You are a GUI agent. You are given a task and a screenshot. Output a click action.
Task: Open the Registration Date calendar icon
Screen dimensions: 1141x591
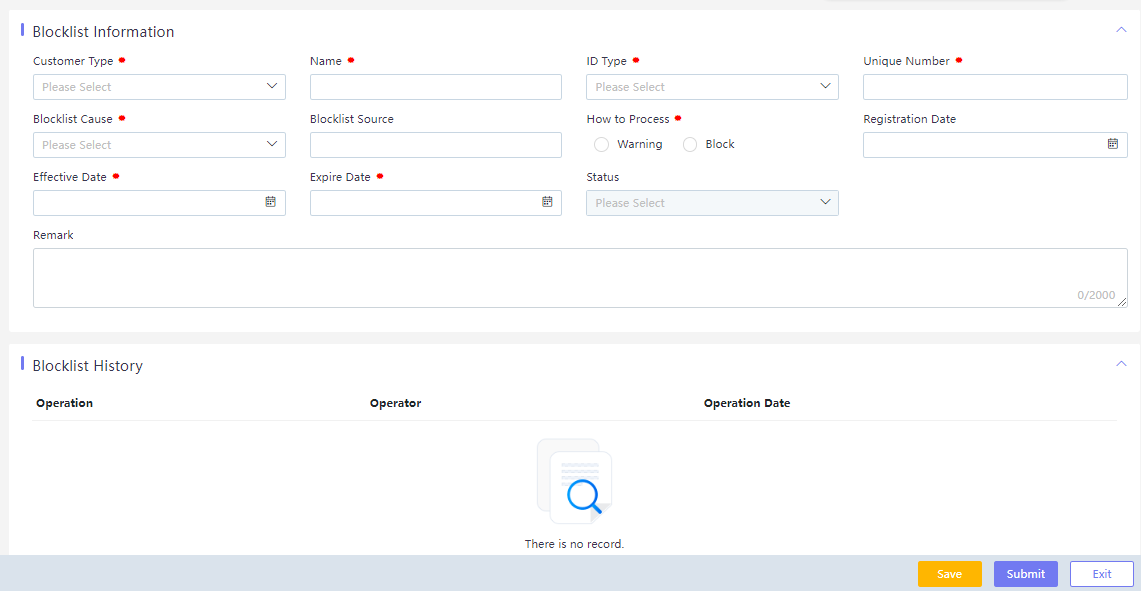coord(1113,144)
